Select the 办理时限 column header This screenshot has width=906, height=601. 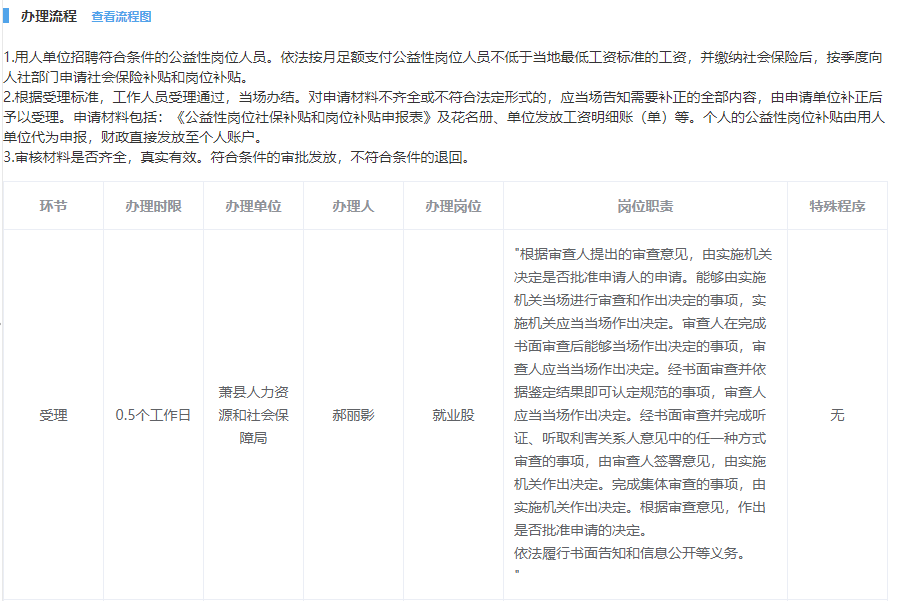[153, 206]
